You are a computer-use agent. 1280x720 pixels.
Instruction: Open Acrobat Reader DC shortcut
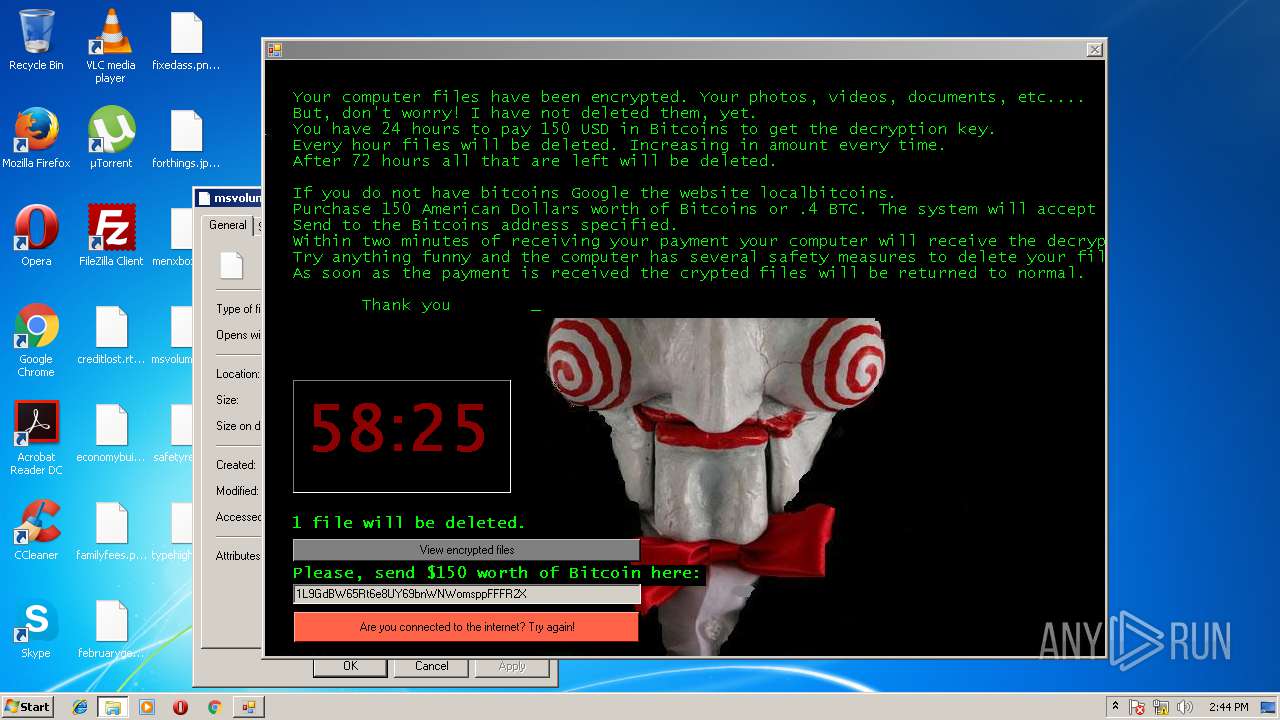tap(36, 438)
